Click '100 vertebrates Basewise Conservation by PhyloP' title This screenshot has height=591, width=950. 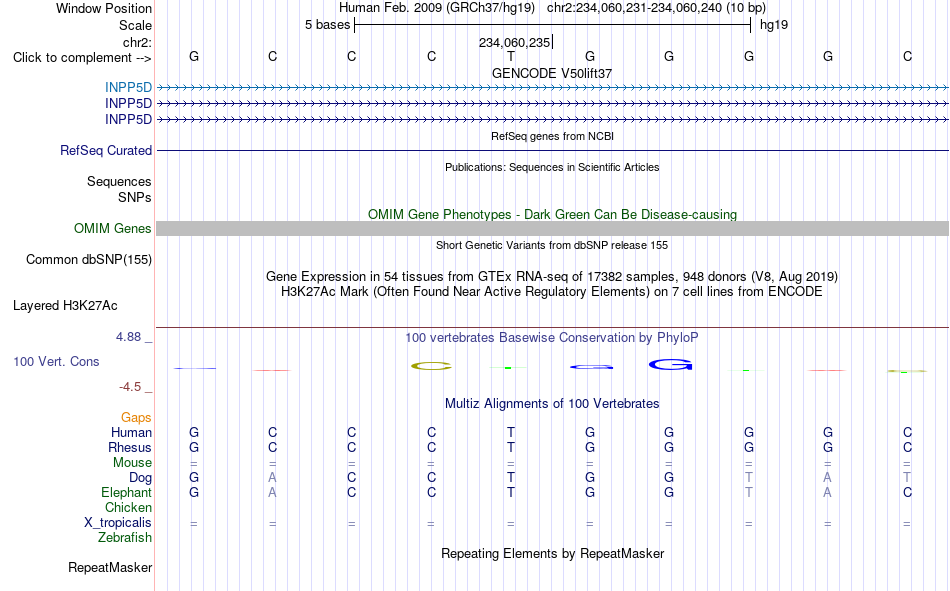[x=552, y=338]
